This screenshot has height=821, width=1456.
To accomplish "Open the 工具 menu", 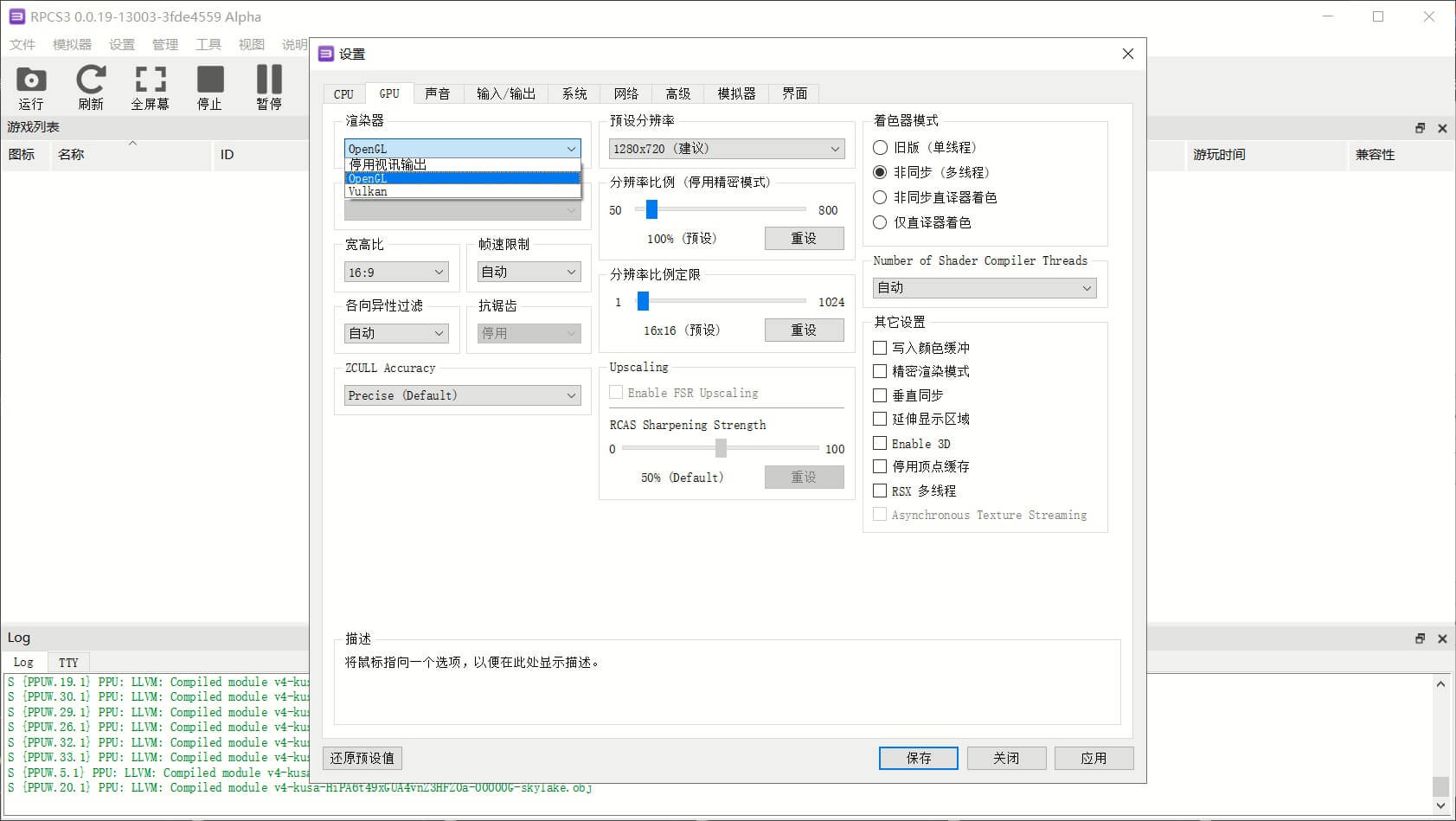I will (208, 44).
